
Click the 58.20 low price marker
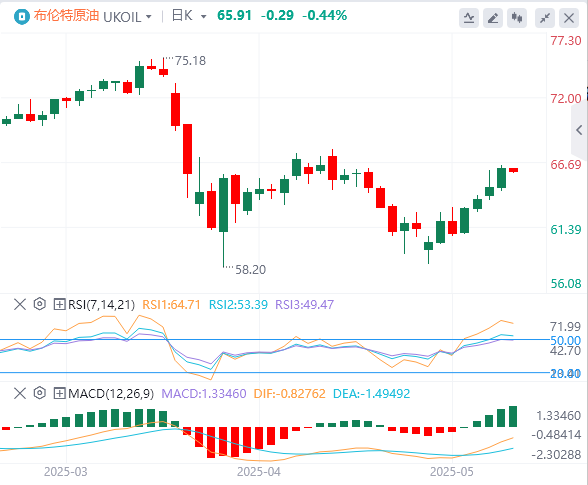click(x=250, y=270)
